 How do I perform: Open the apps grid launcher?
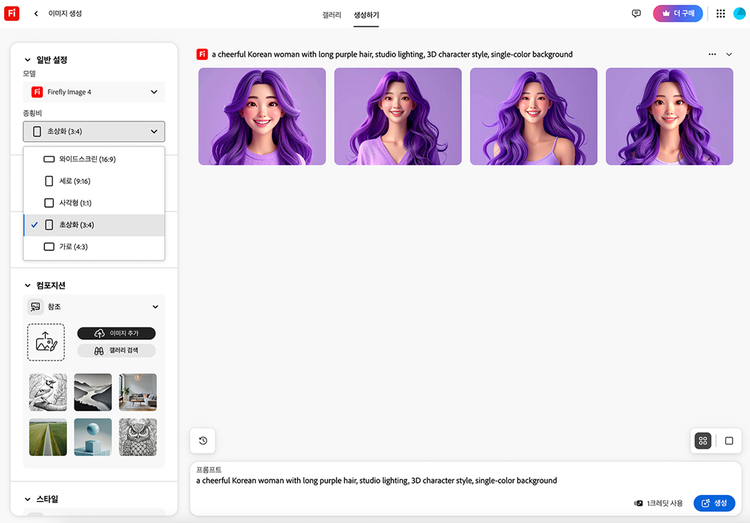pyautogui.click(x=720, y=13)
